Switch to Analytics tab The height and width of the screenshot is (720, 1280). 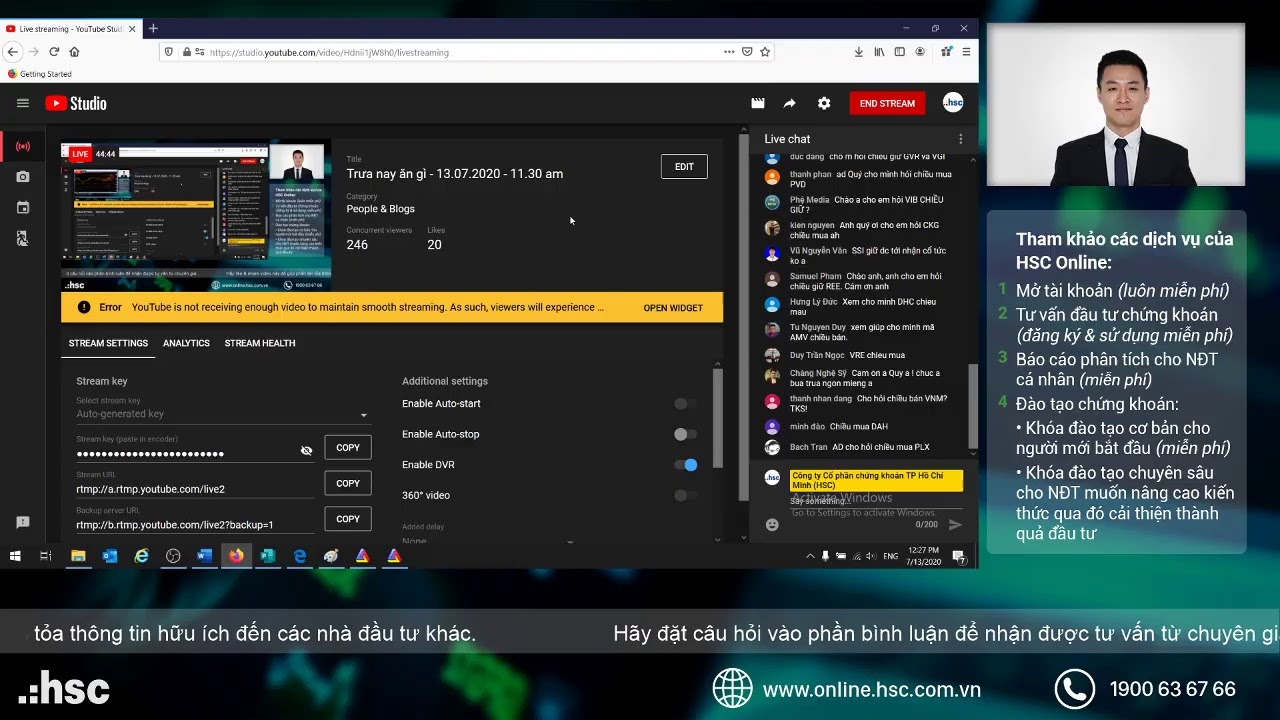[x=186, y=343]
